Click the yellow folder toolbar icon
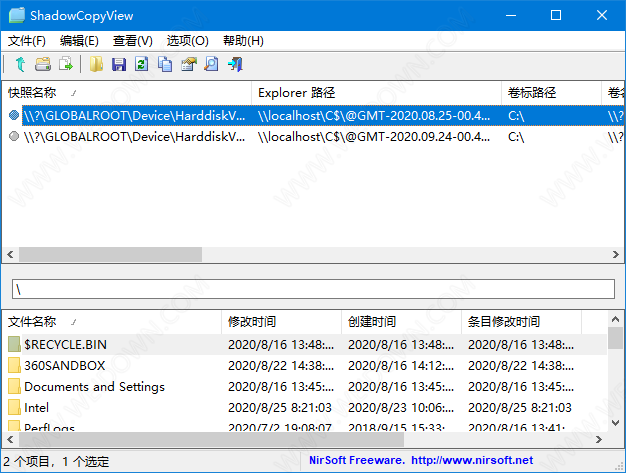This screenshot has height=473, width=626. point(96,64)
